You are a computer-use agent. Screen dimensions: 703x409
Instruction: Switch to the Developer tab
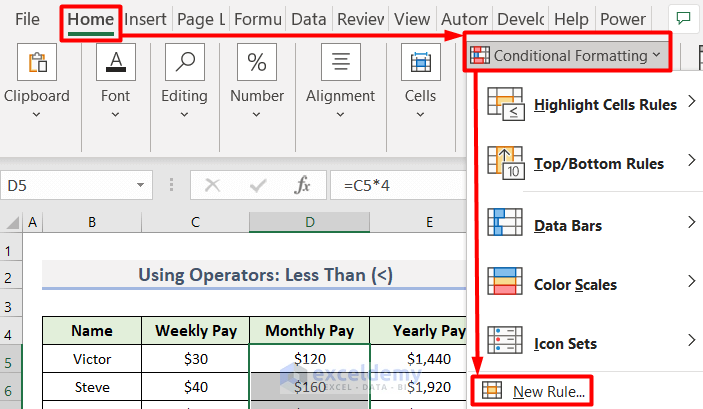click(521, 19)
